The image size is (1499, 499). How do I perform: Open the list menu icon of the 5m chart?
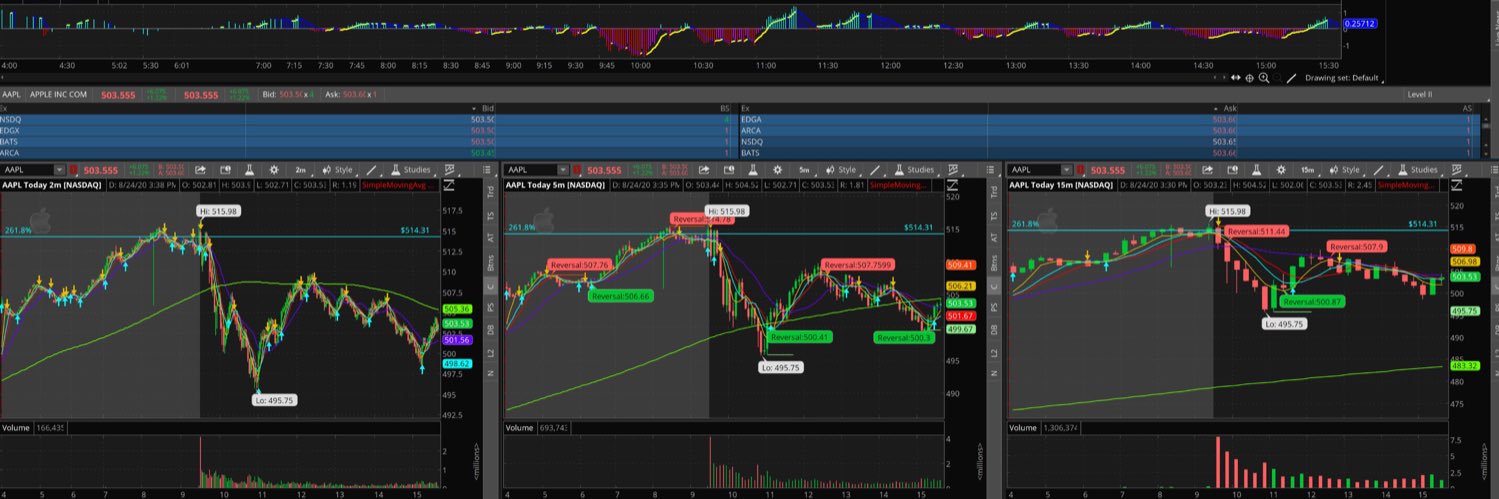point(990,170)
